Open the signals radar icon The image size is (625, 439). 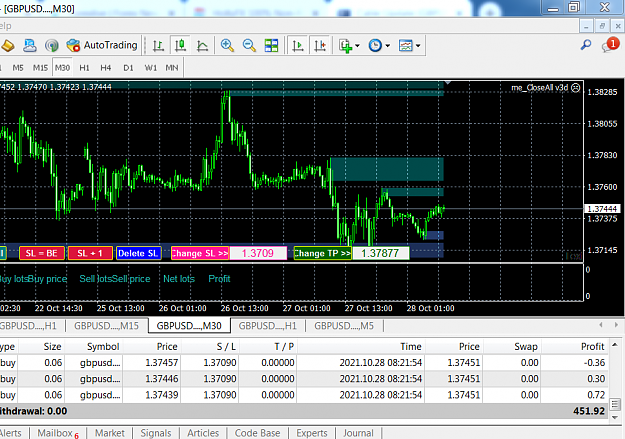[51, 45]
